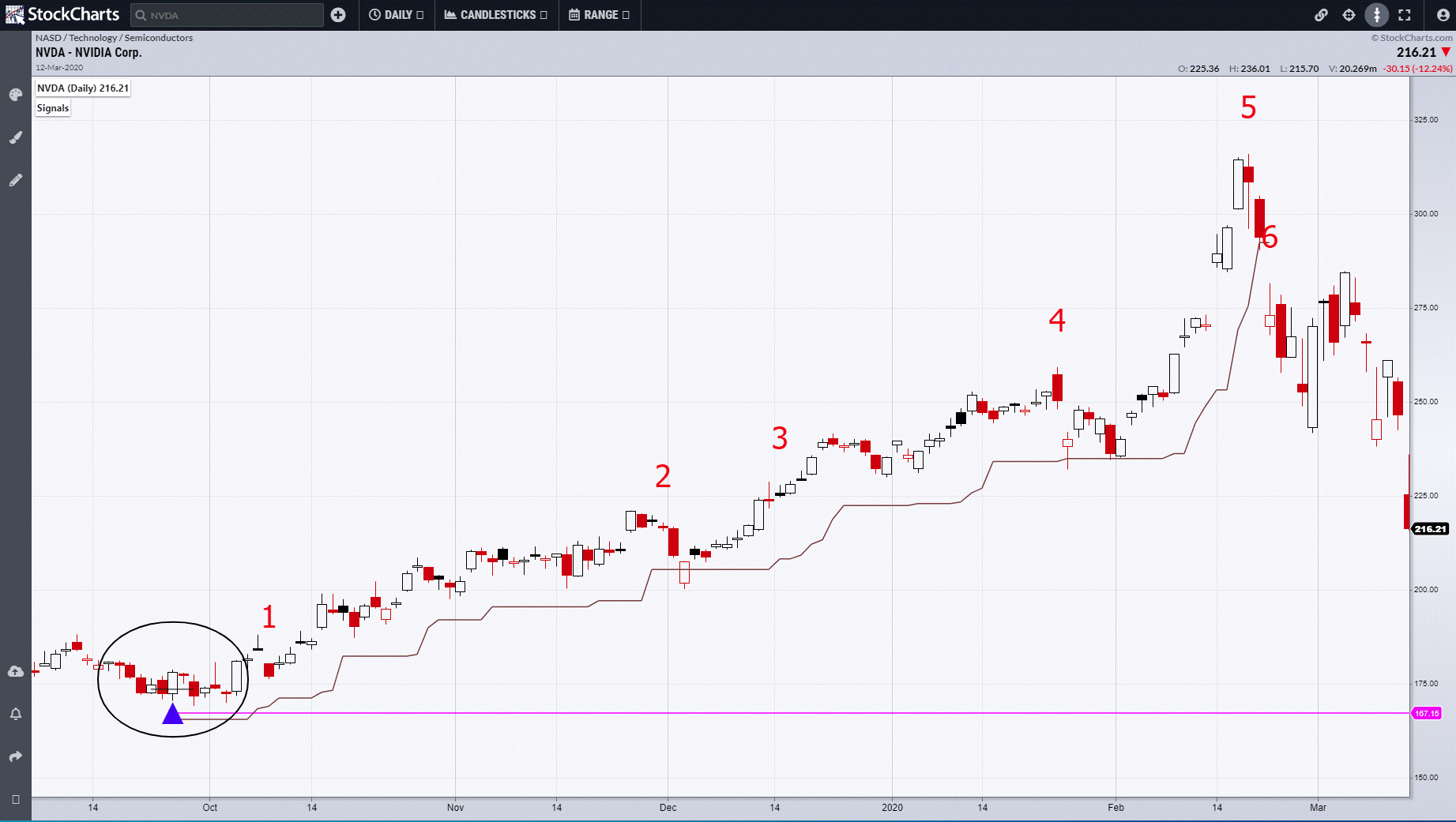Click the magenta 167.15 price line label
The width and height of the screenshot is (1456, 822).
(1427, 713)
